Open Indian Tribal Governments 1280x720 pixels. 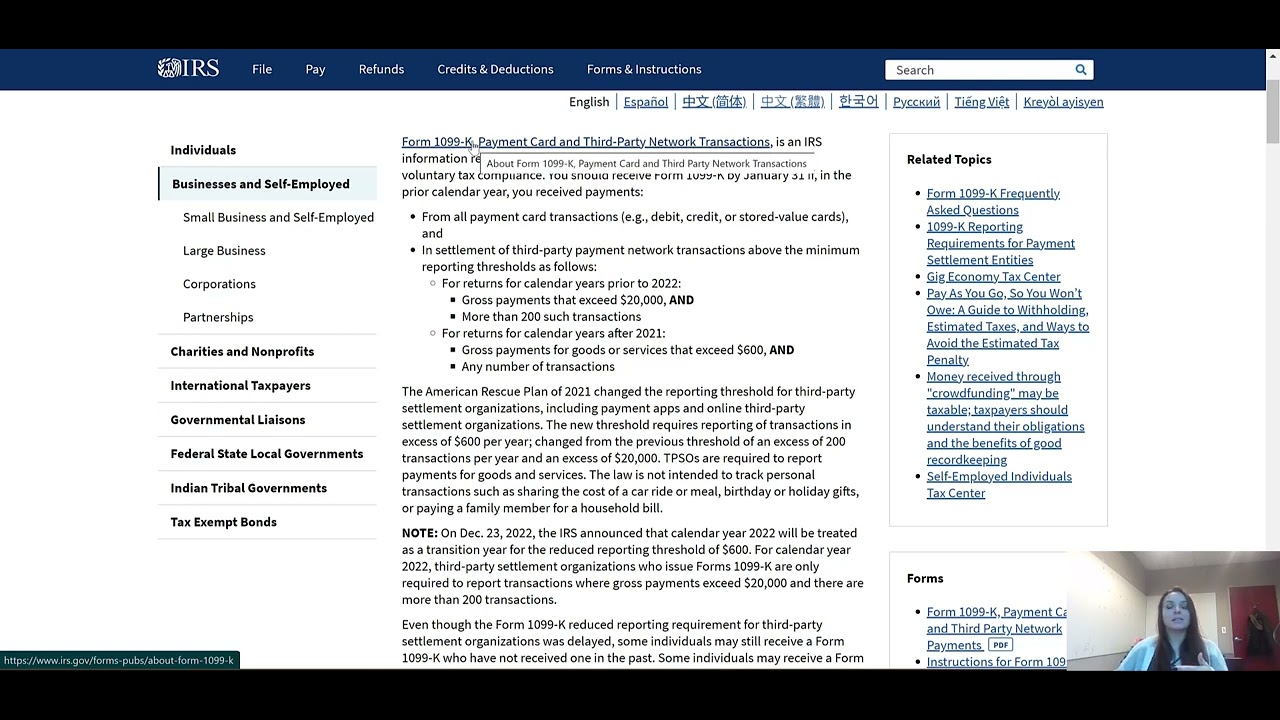(248, 487)
